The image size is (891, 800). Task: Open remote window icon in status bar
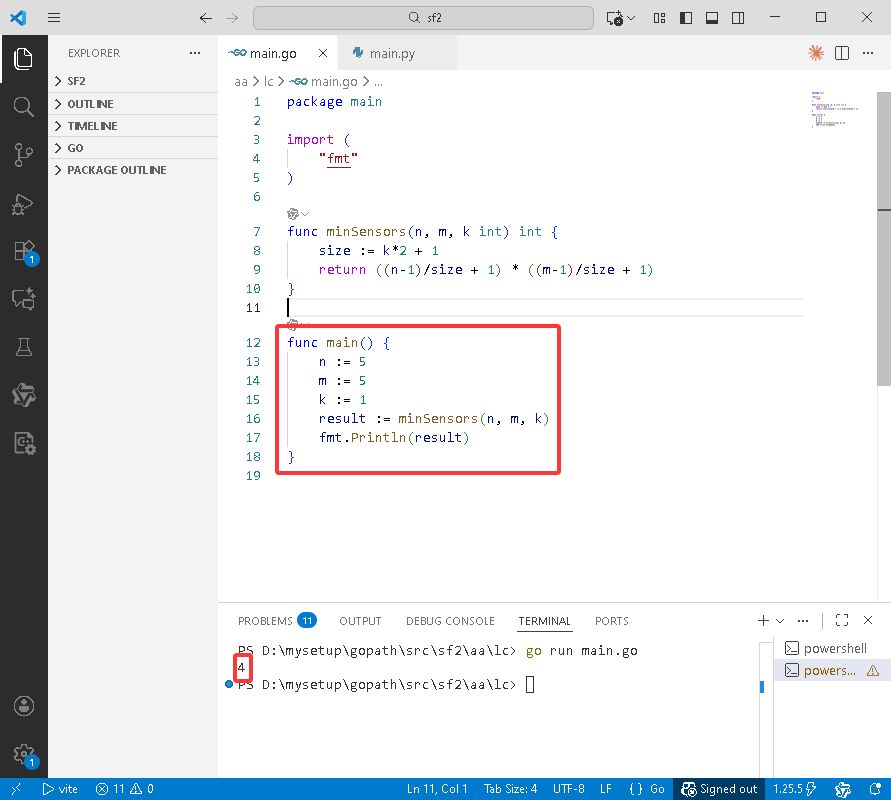pos(16,789)
